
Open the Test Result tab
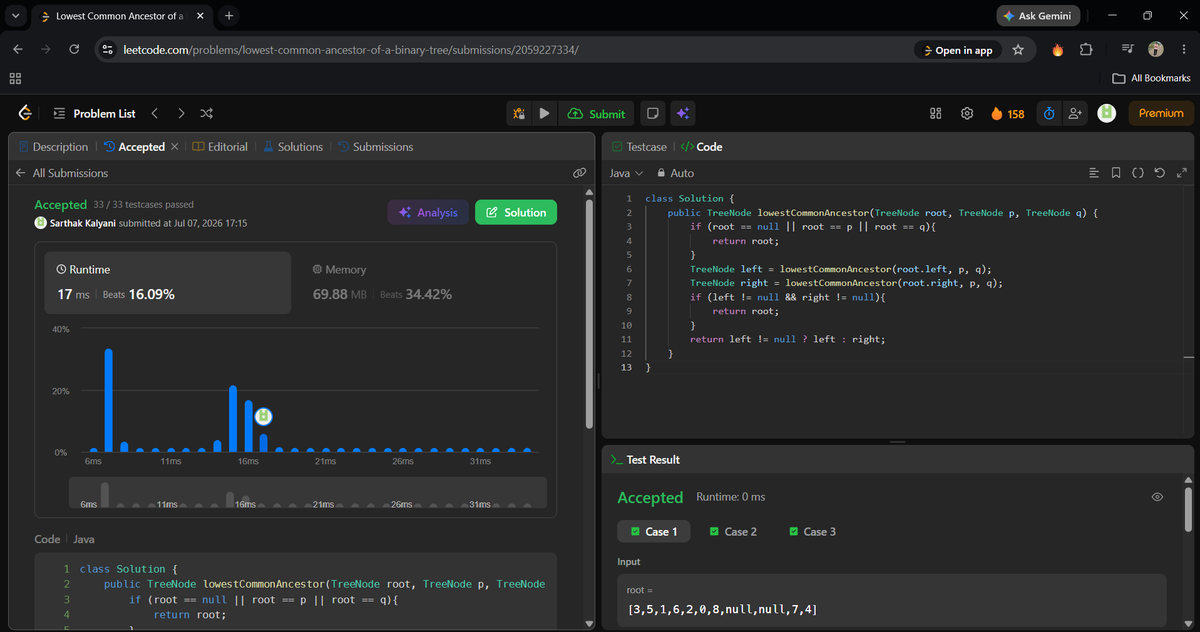coord(645,460)
